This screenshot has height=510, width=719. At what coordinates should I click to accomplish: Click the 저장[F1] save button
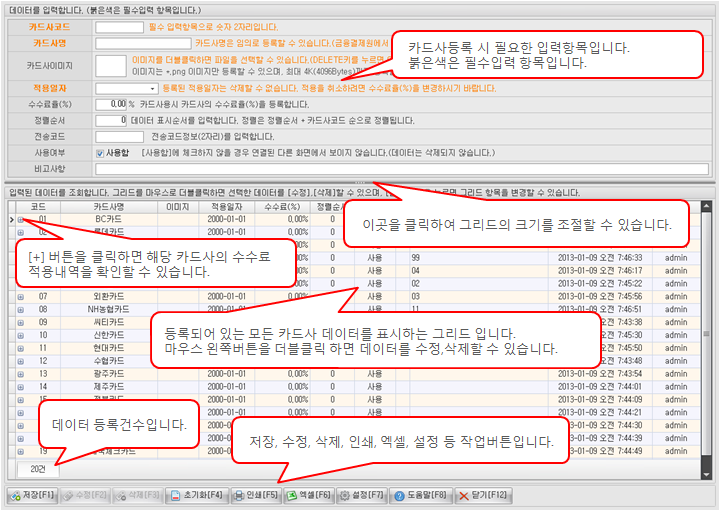pos(32,495)
